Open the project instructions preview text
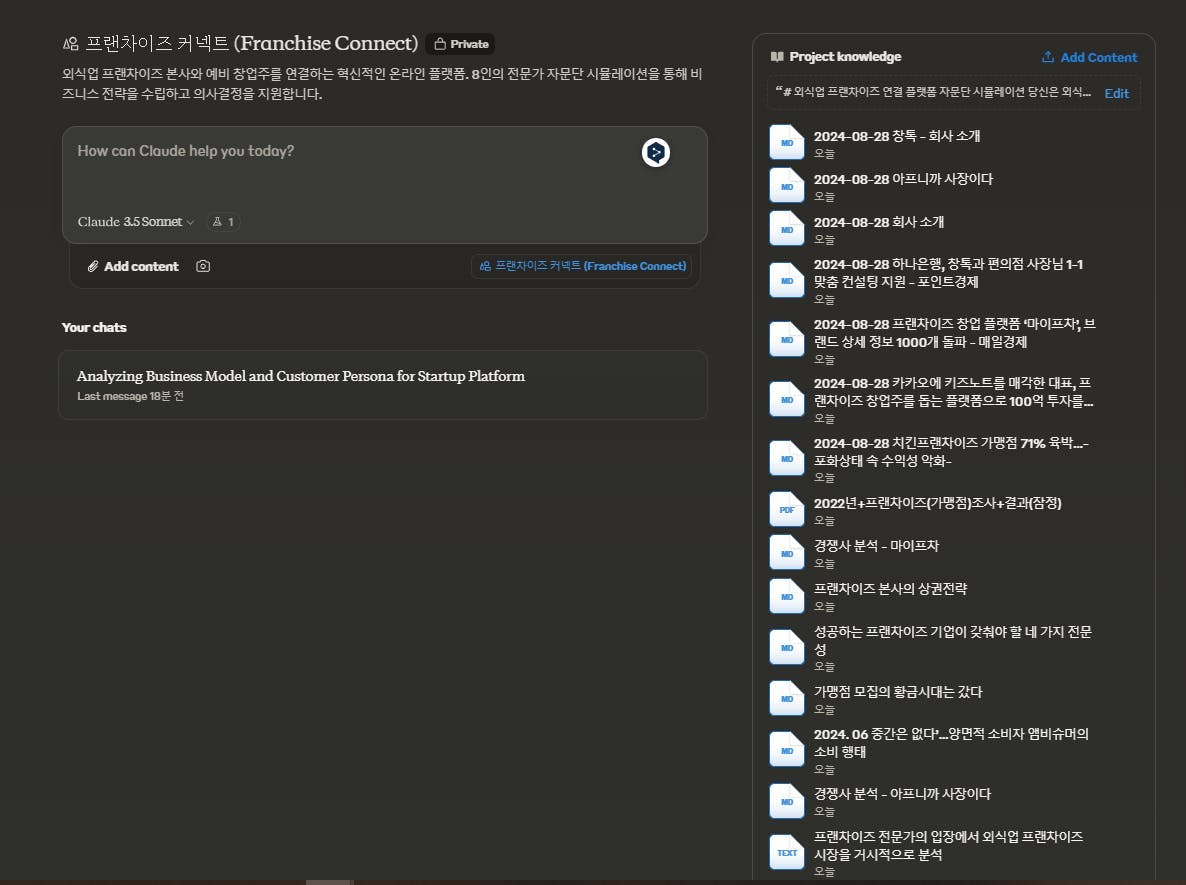This screenshot has width=1186, height=885. pyautogui.click(x=933, y=92)
